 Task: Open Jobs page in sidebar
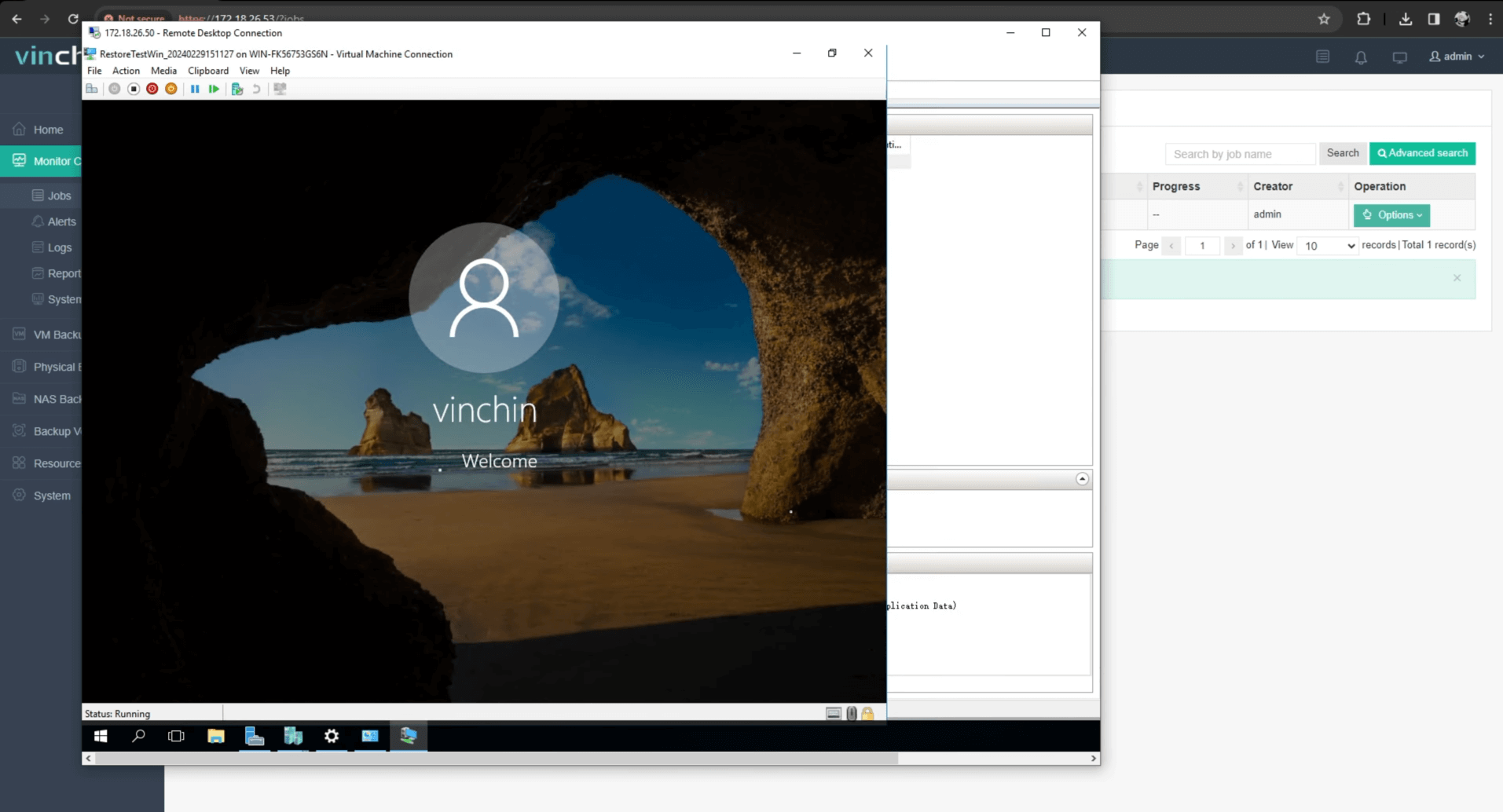pos(51,196)
